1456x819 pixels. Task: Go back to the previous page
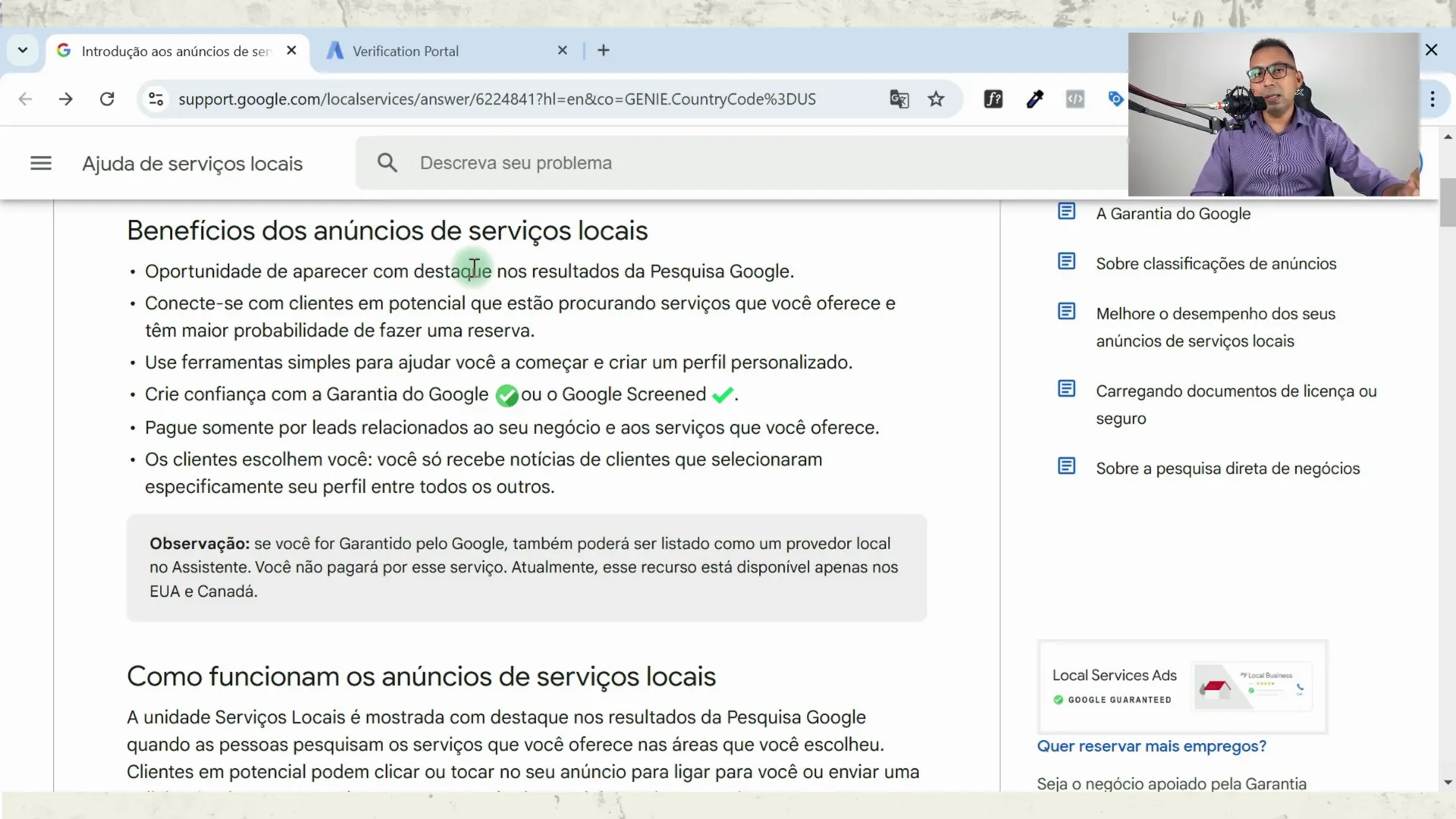[25, 99]
